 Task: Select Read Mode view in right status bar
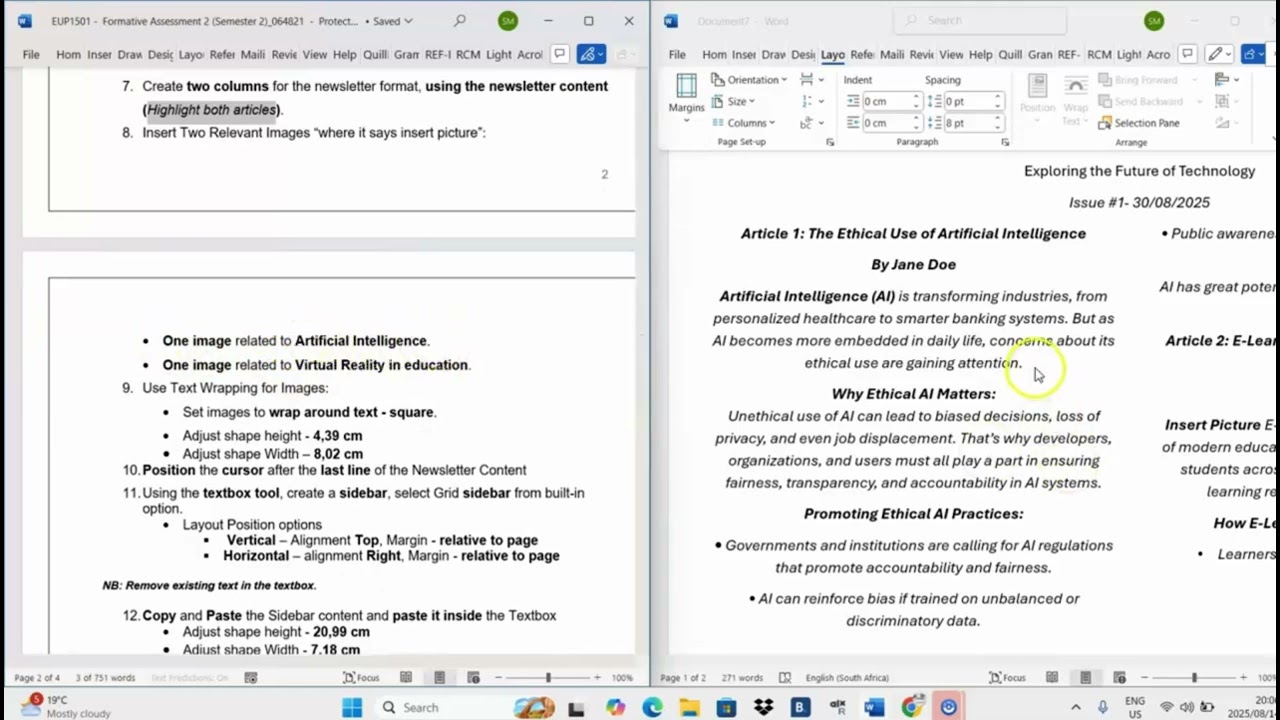point(1052,677)
